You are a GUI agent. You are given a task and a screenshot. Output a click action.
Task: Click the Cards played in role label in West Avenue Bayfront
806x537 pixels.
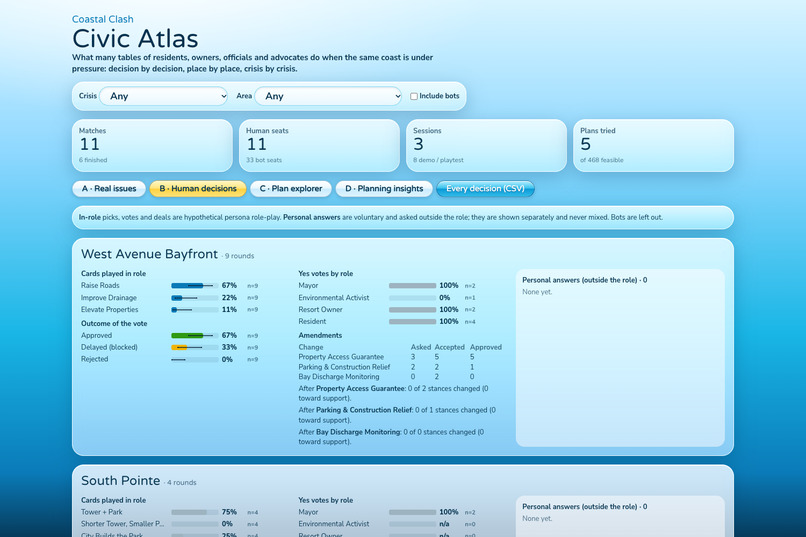coord(114,273)
